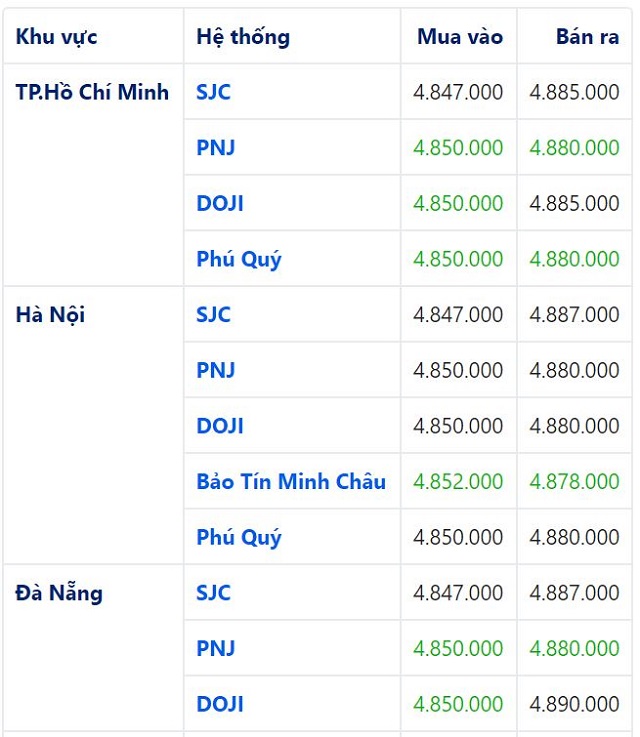The image size is (640, 737).
Task: Open the DOJI link under Đà Nẵng
Action: point(220,704)
